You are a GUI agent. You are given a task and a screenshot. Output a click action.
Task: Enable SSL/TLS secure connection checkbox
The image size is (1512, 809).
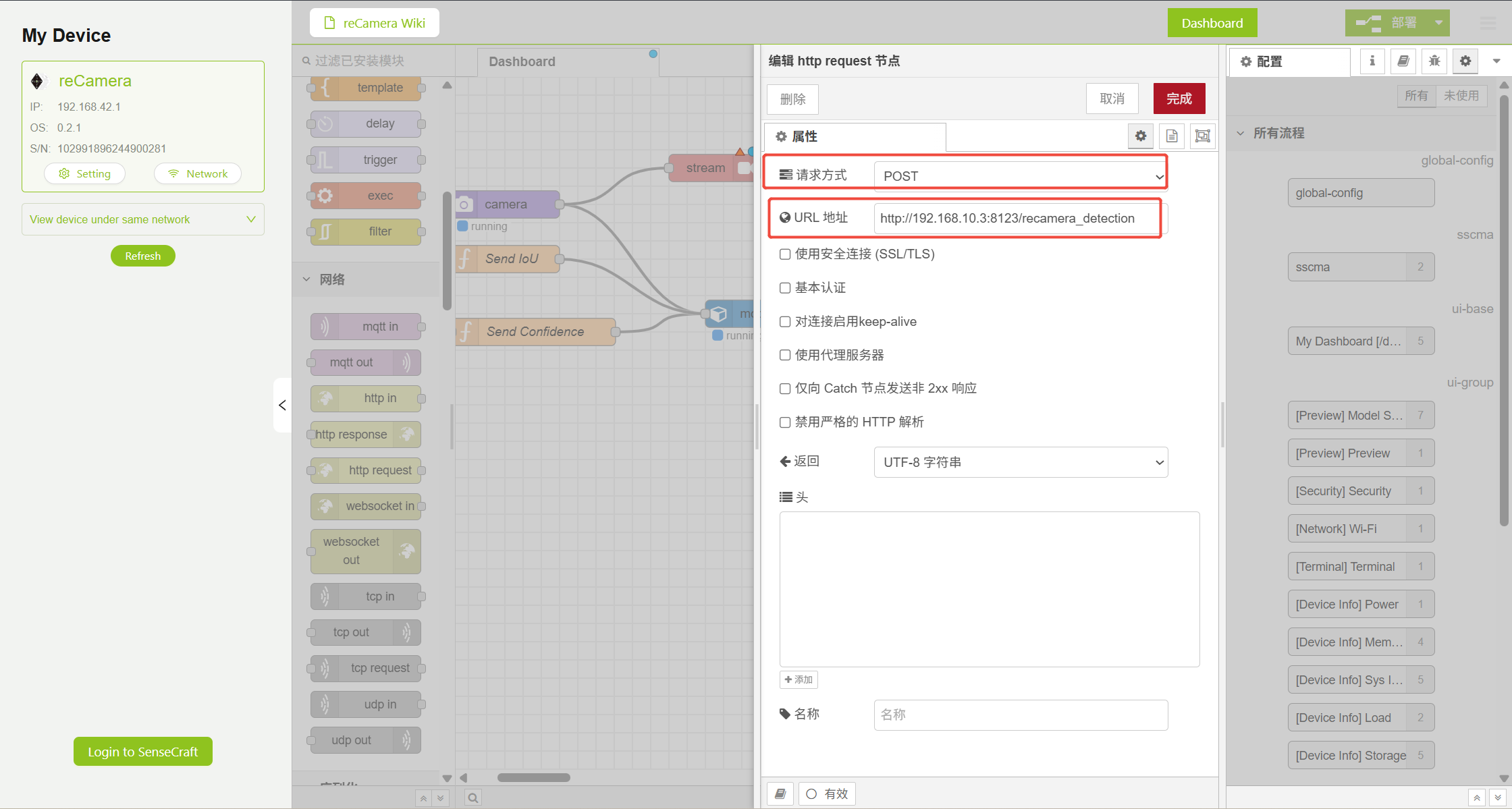click(x=785, y=254)
